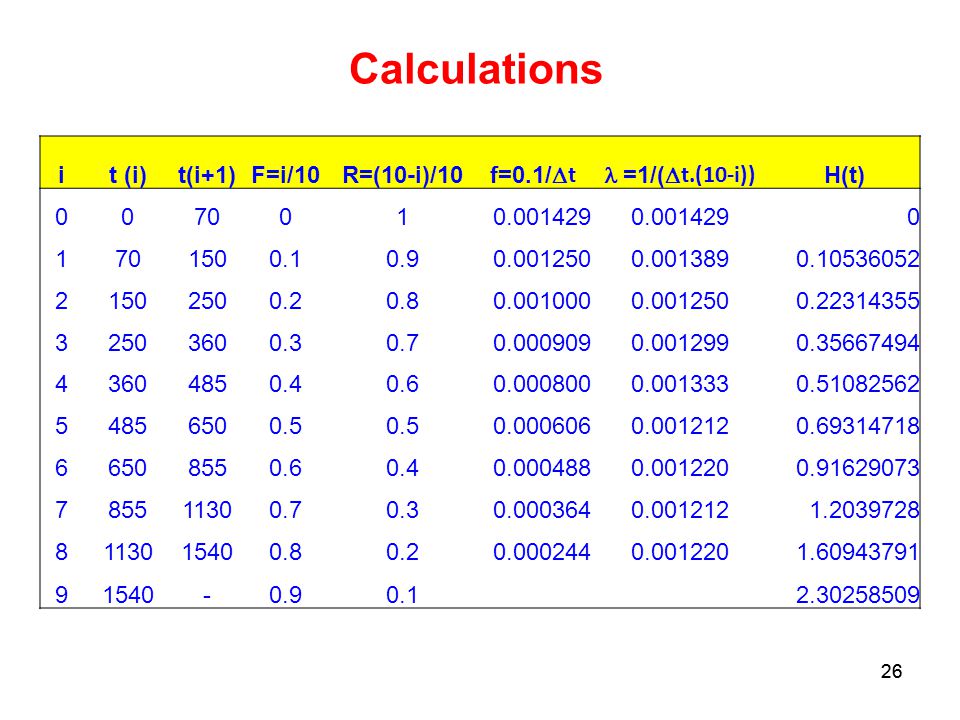This screenshot has height=720, width=960.
Task: Click the 'F=i/10' column header
Action: pos(285,175)
